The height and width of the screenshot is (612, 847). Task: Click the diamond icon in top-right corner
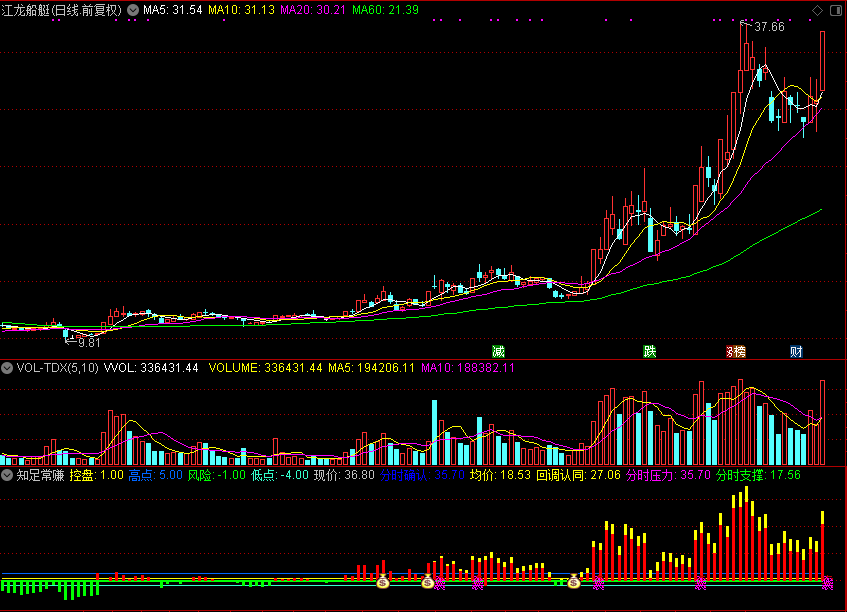pos(817,10)
